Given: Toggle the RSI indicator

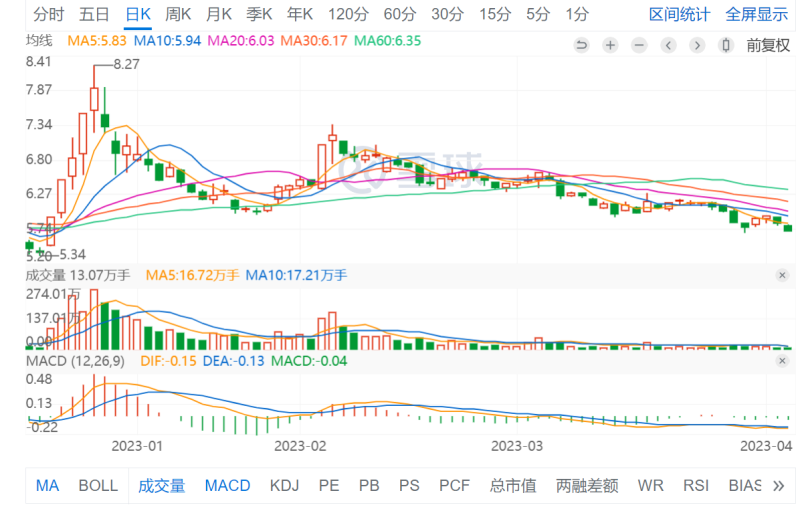Looking at the screenshot, I should tap(696, 486).
